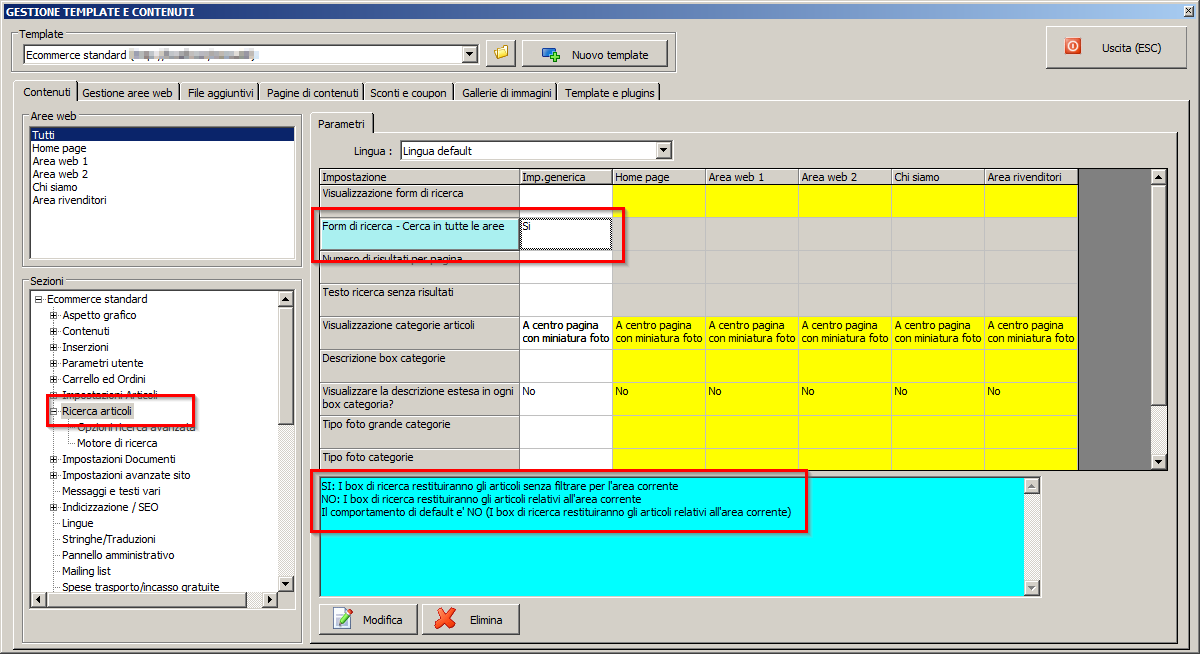Select Lingue in the Sezioni tree
Viewport: 1200px width, 654px height.
(77, 523)
